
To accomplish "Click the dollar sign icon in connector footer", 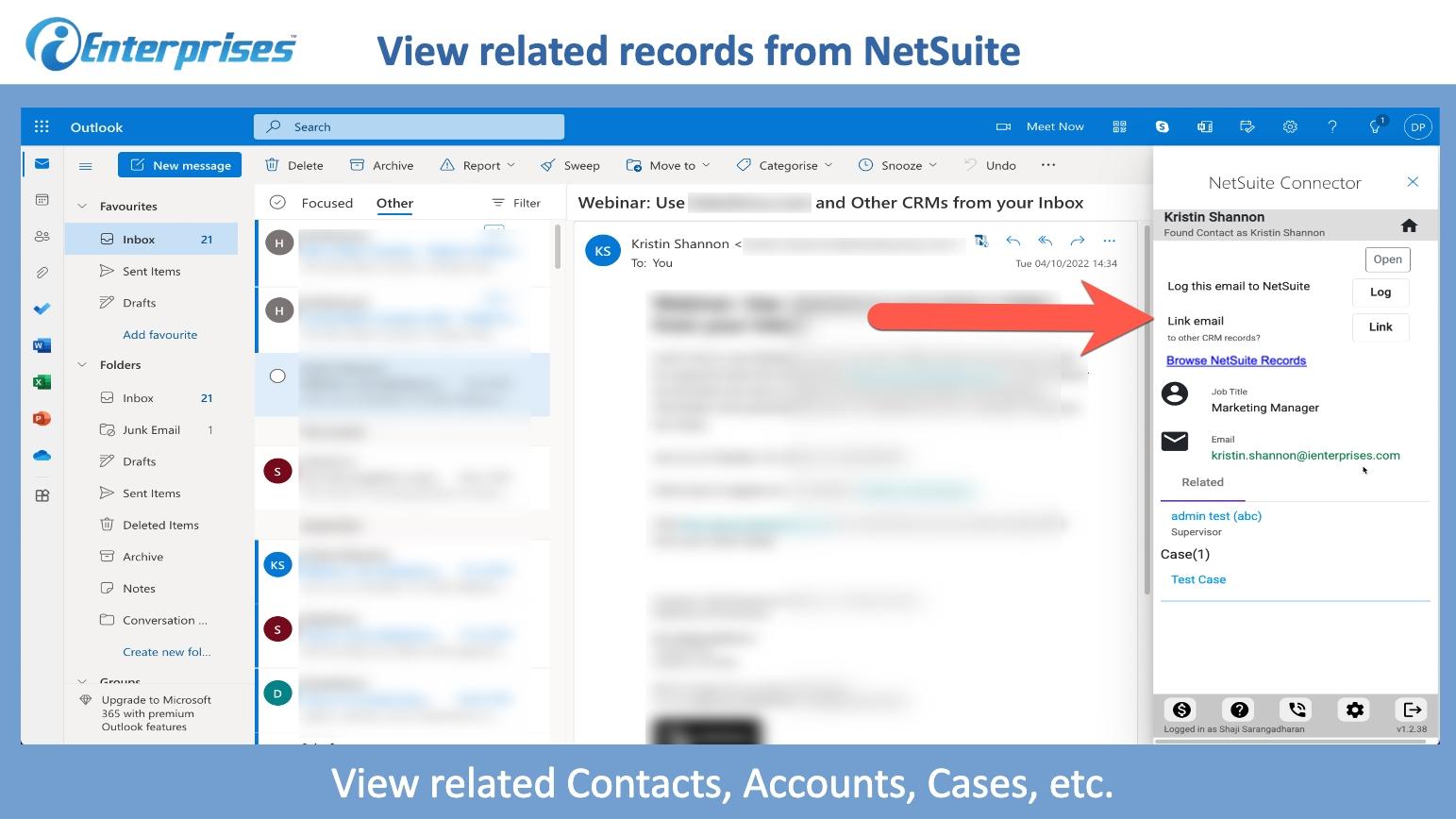I will tap(1181, 710).
